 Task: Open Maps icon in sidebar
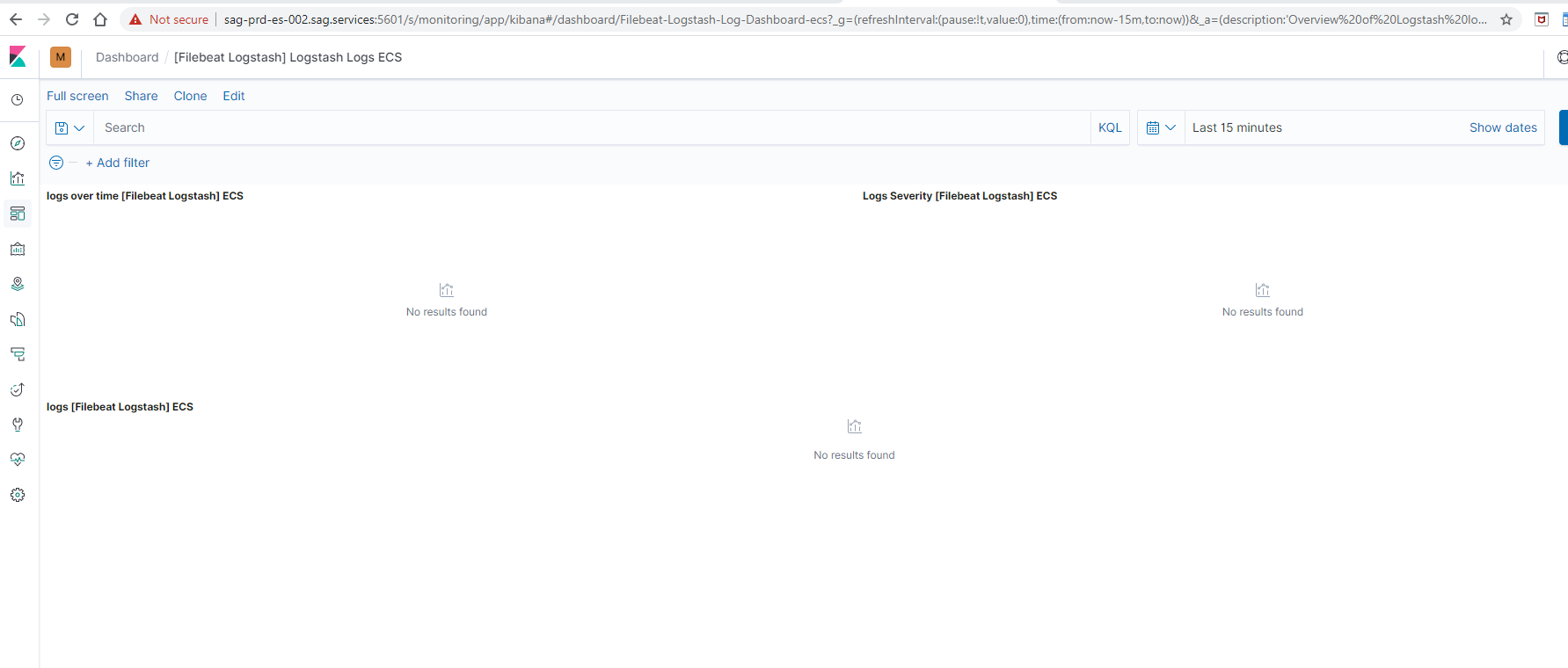click(18, 284)
